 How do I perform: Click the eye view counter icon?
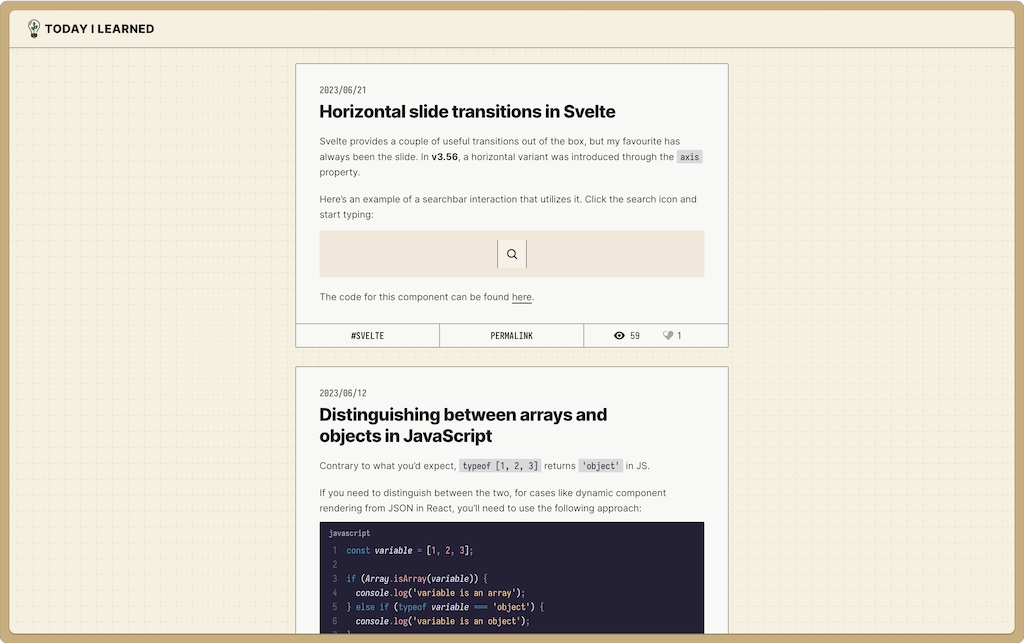click(x=622, y=335)
